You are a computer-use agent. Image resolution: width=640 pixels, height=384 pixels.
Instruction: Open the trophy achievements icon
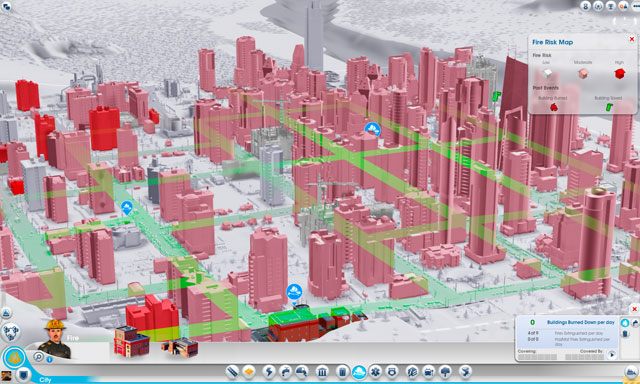tap(611, 6)
